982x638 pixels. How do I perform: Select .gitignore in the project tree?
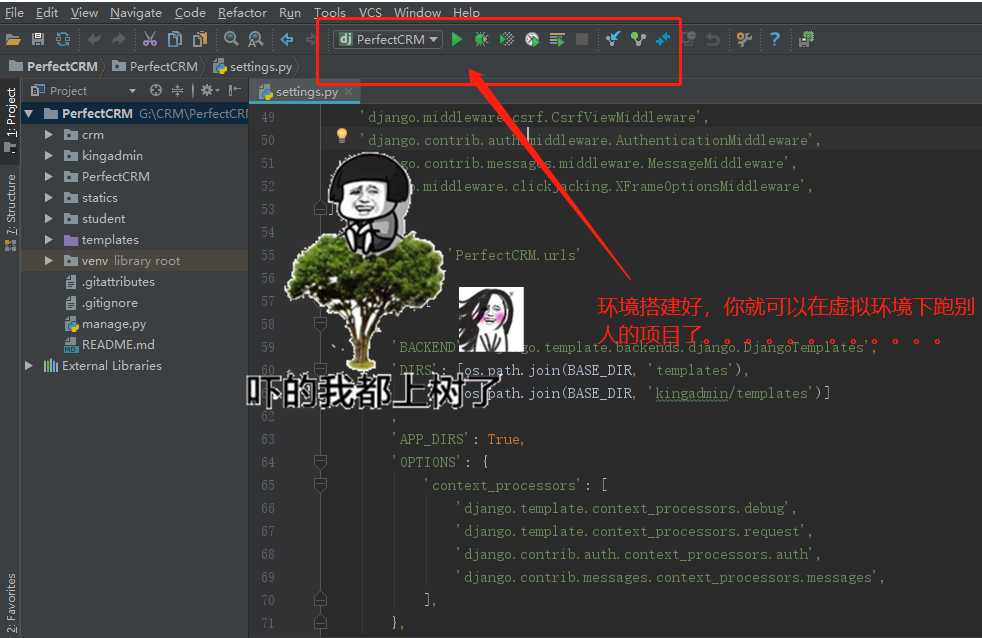[101, 302]
